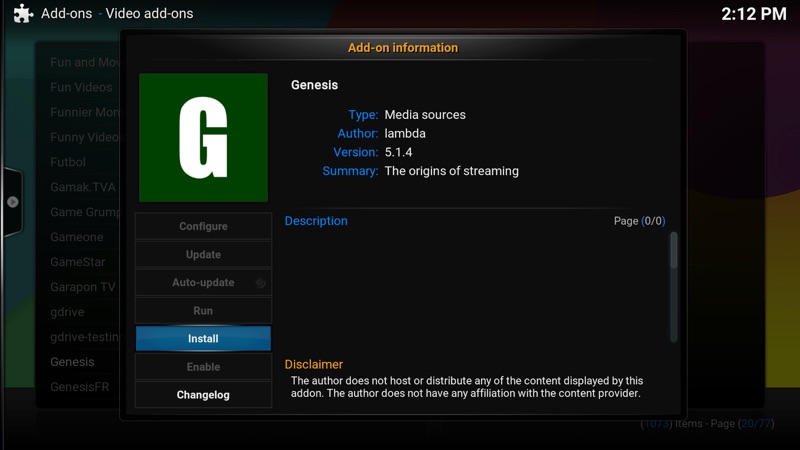This screenshot has height=450, width=800.
Task: Select Funny Videos list entry
Action: coord(85,137)
